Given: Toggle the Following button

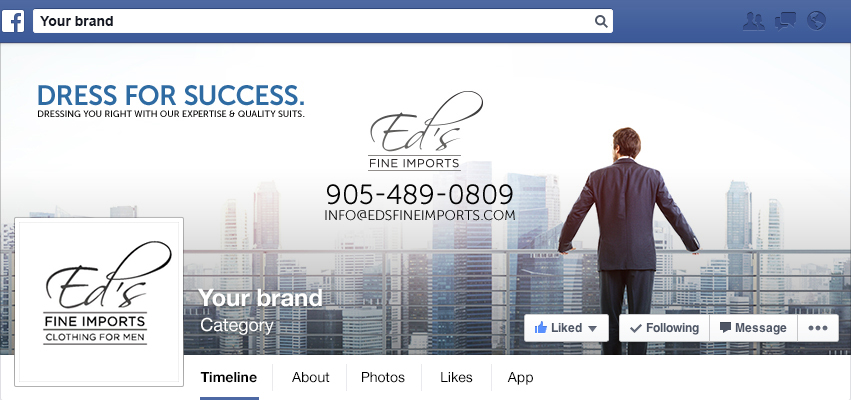Looking at the screenshot, I should pyautogui.click(x=664, y=328).
